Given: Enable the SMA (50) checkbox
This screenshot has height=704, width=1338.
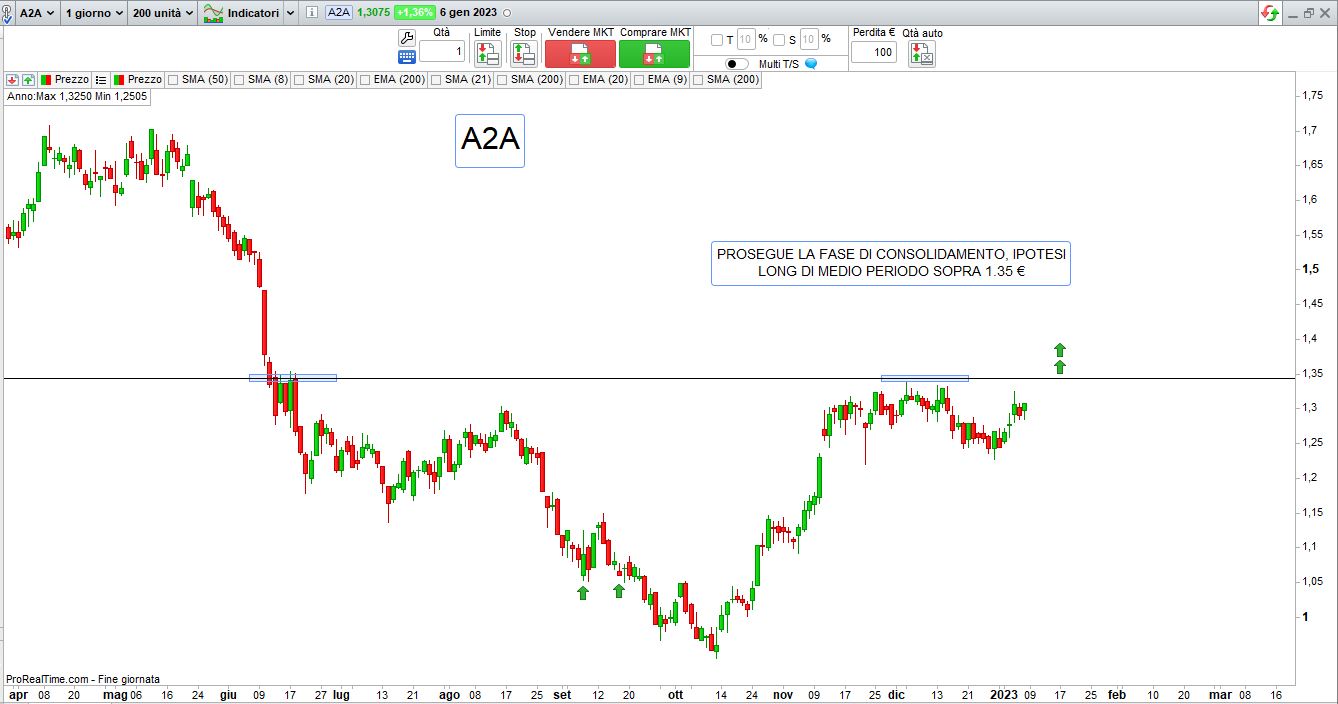Looking at the screenshot, I should coord(174,79).
